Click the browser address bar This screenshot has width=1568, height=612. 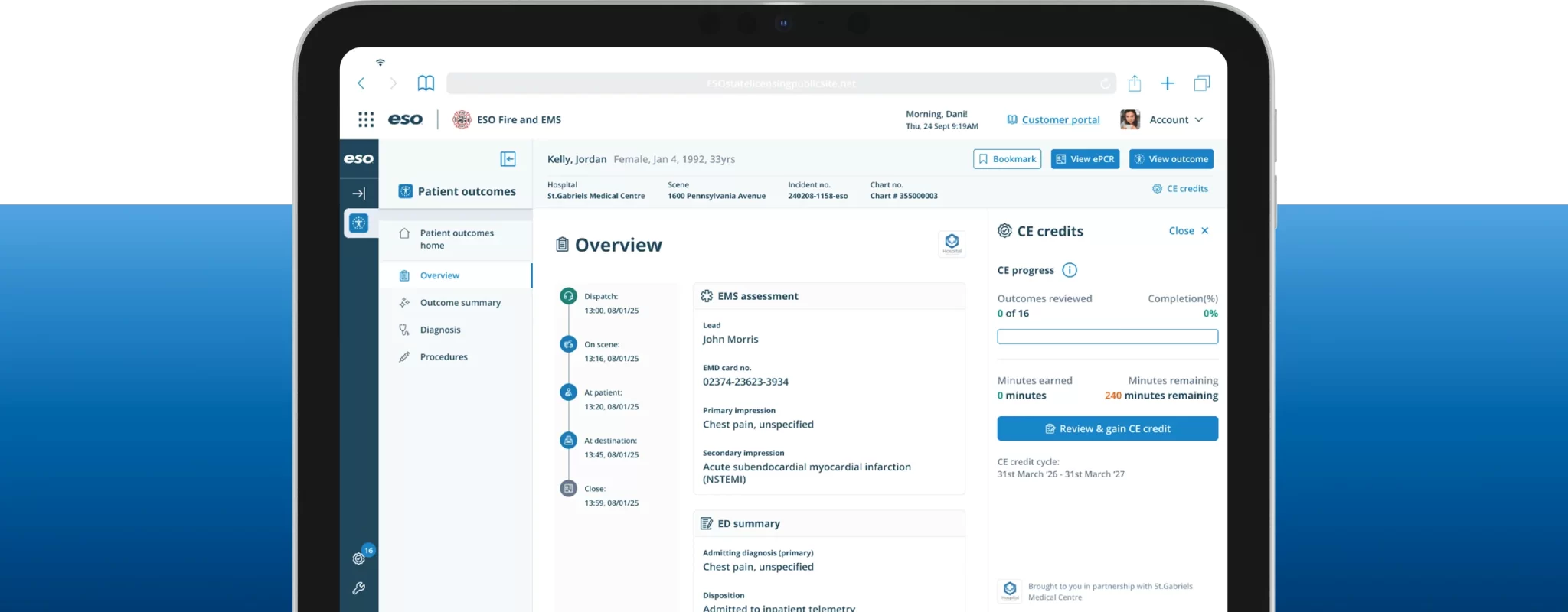781,83
